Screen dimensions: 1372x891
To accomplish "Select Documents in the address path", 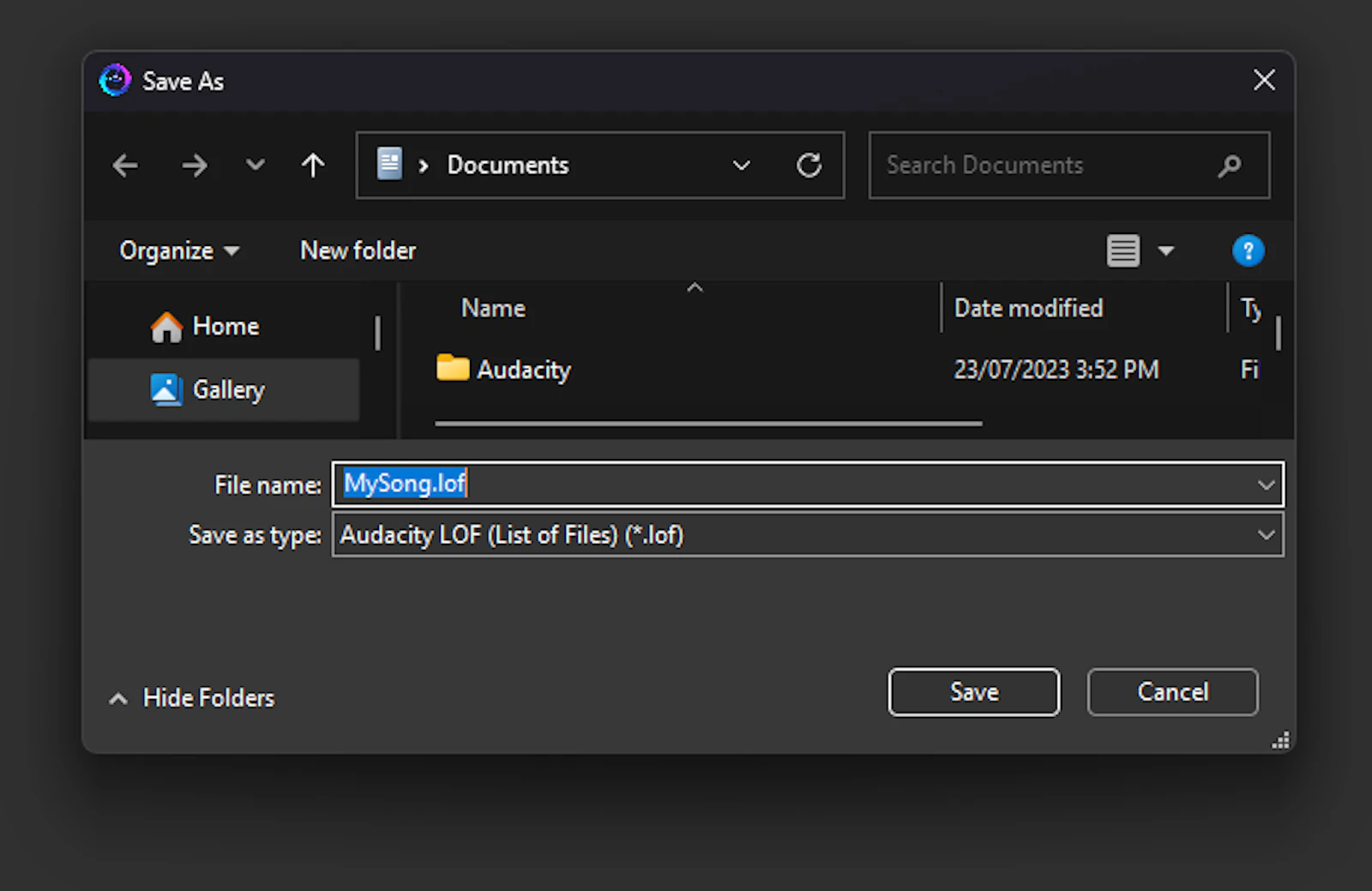I will click(508, 165).
